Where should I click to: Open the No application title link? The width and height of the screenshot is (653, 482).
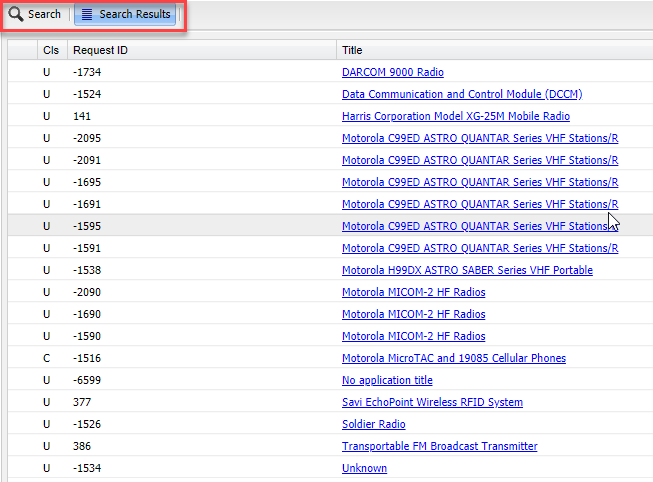(x=387, y=380)
